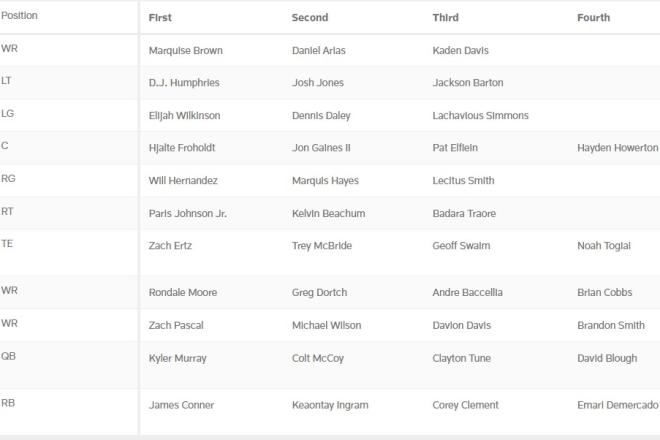Click Paris Johnson Jr. at RT
Image resolution: width=660 pixels, height=440 pixels.
tap(188, 213)
